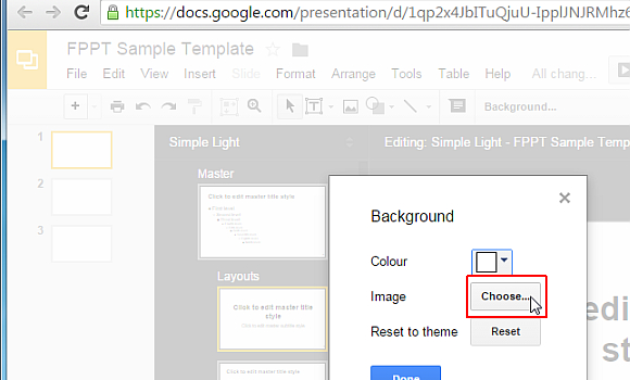Open the File menu
Image resolution: width=630 pixels, height=380 pixels.
click(76, 74)
